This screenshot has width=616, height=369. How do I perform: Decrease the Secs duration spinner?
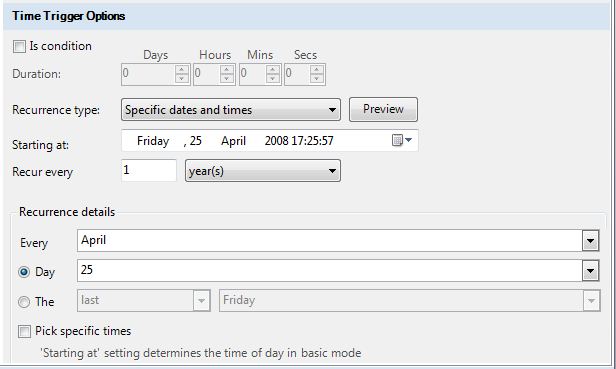coord(317,79)
